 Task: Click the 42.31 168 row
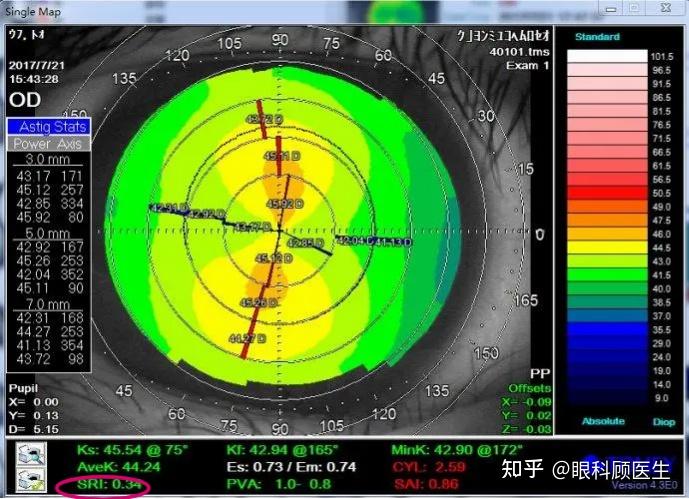point(50,318)
